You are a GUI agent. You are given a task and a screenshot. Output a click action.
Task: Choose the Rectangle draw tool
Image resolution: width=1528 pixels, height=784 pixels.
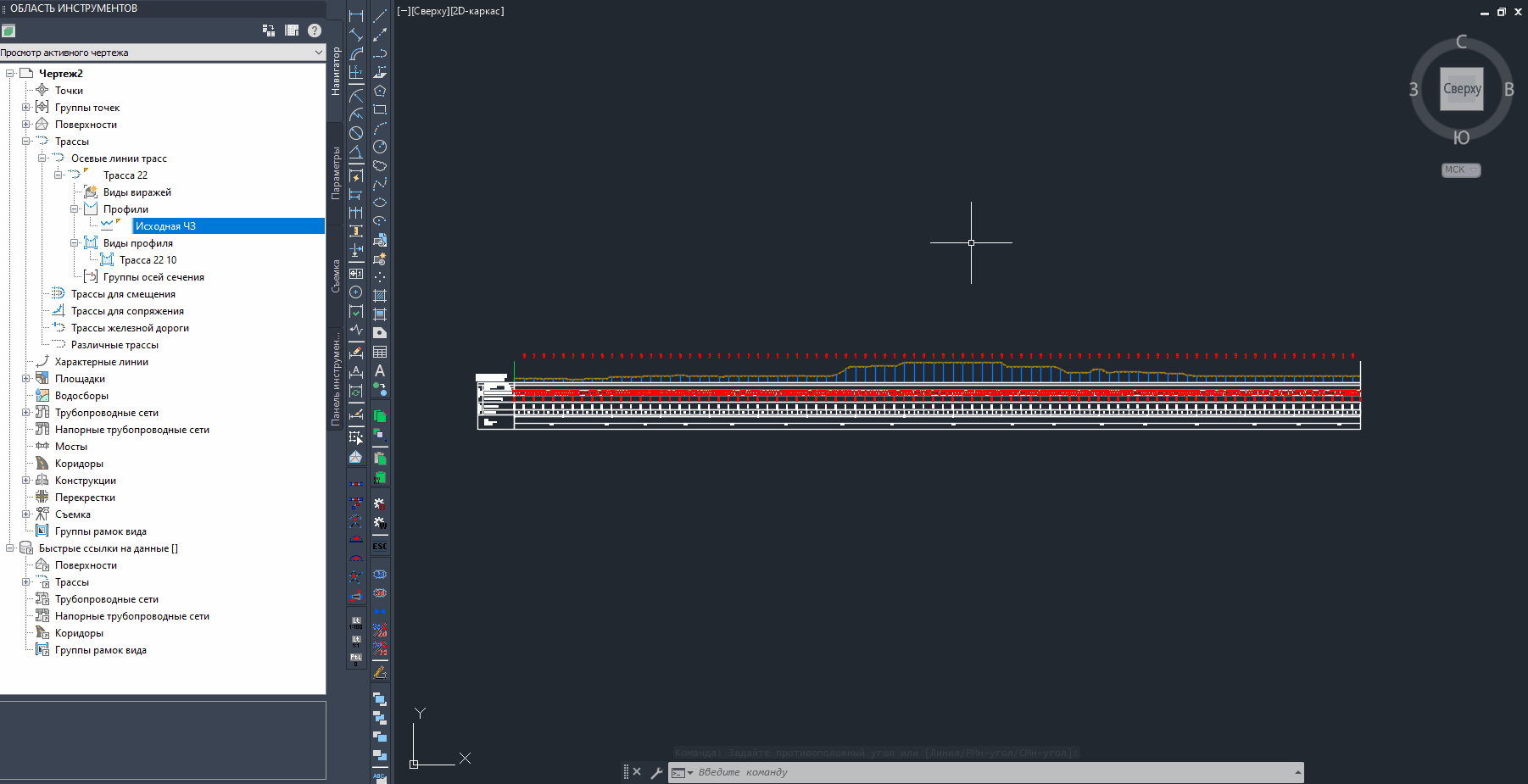tap(380, 109)
